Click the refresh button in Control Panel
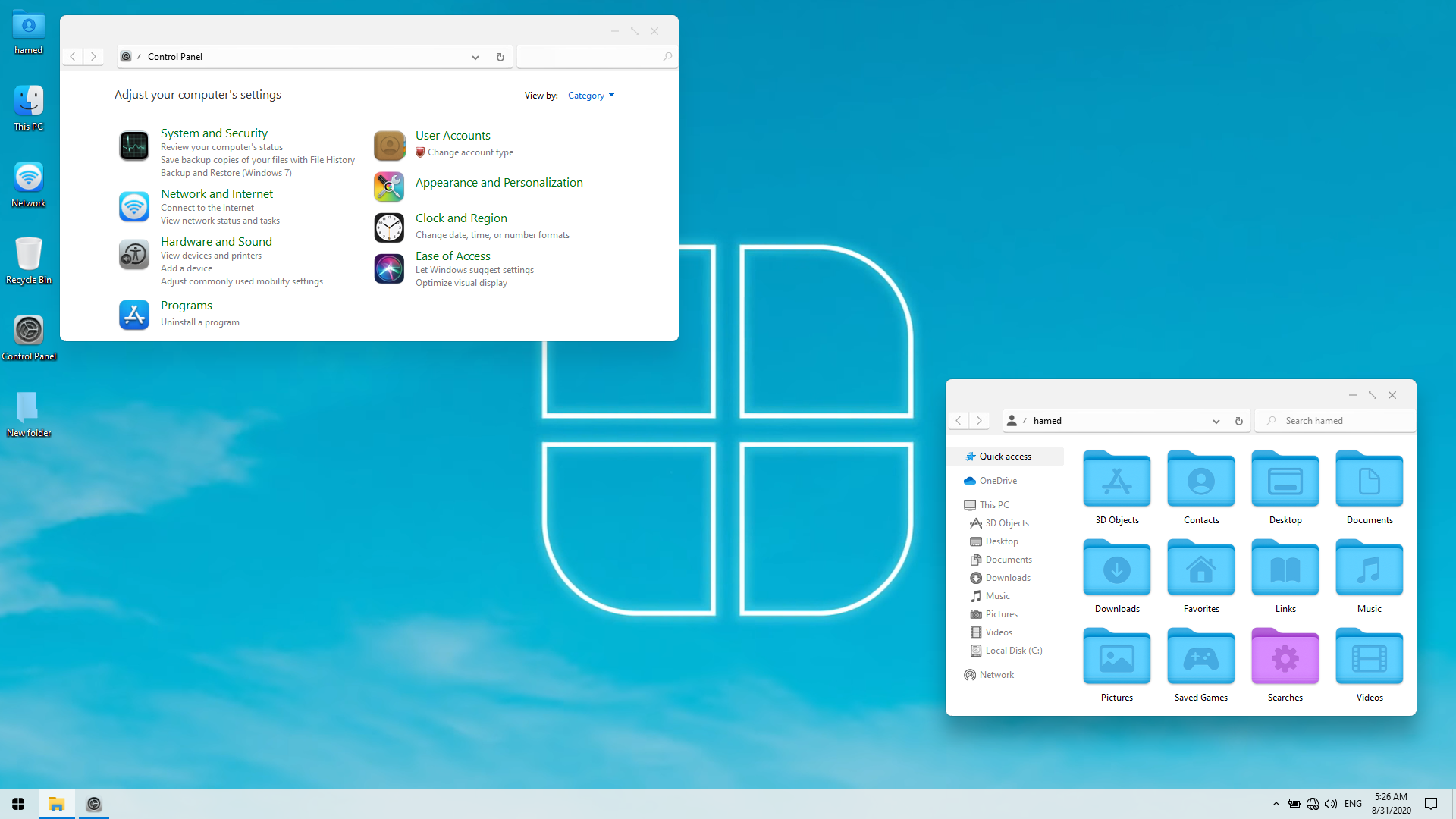Image resolution: width=1456 pixels, height=819 pixels. [500, 57]
